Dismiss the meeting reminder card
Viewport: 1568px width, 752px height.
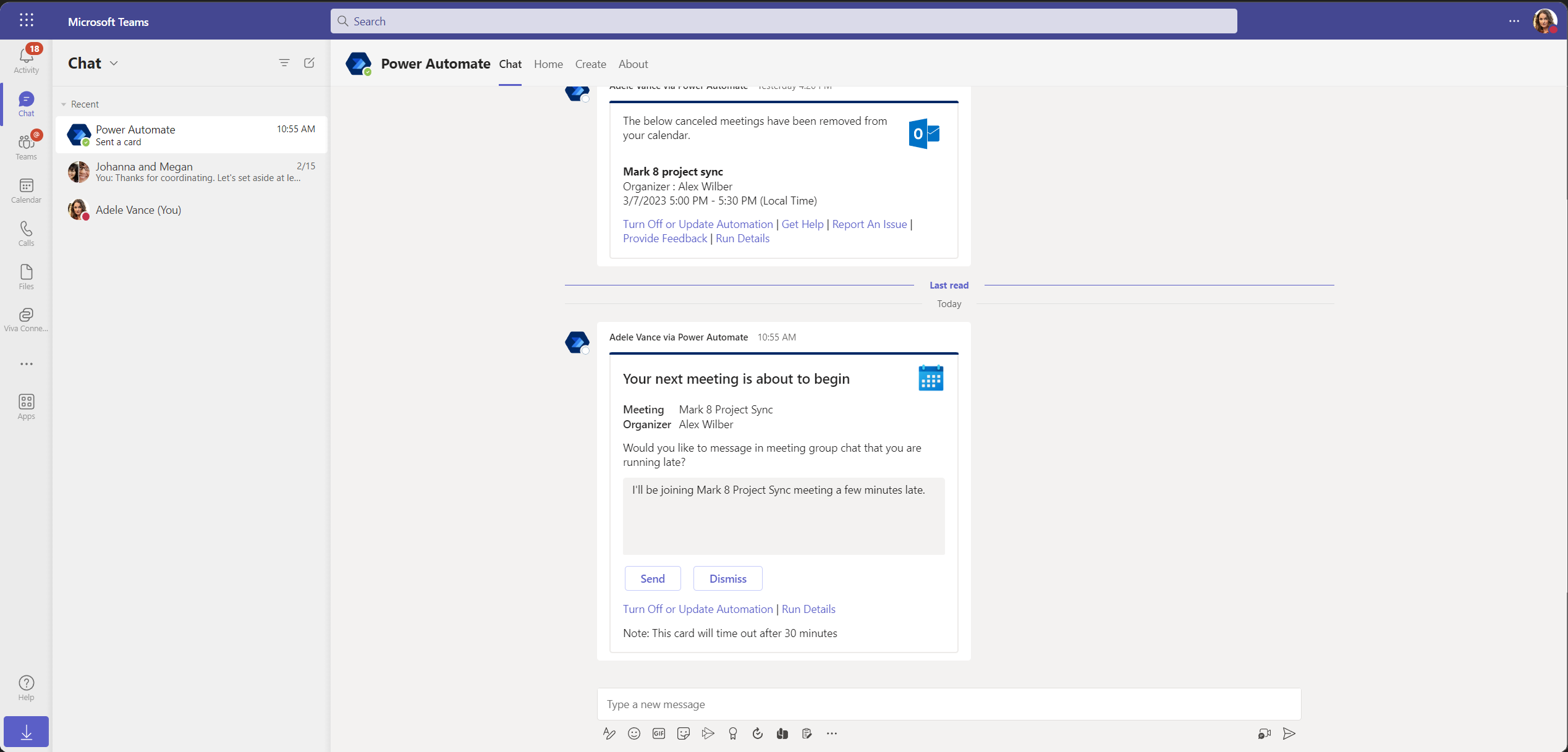pos(727,578)
